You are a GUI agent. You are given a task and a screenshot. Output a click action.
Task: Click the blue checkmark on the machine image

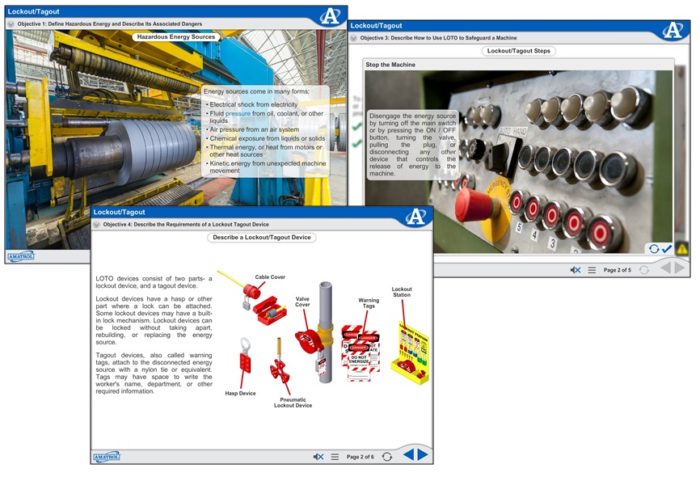pyautogui.click(x=667, y=249)
